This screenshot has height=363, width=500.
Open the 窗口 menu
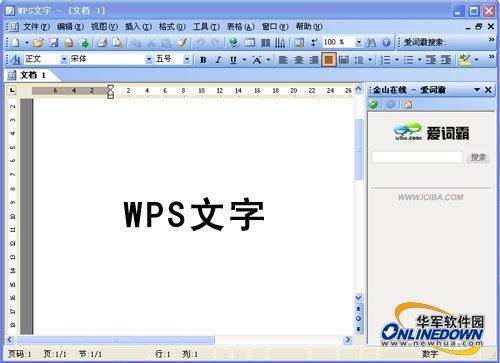pyautogui.click(x=275, y=26)
